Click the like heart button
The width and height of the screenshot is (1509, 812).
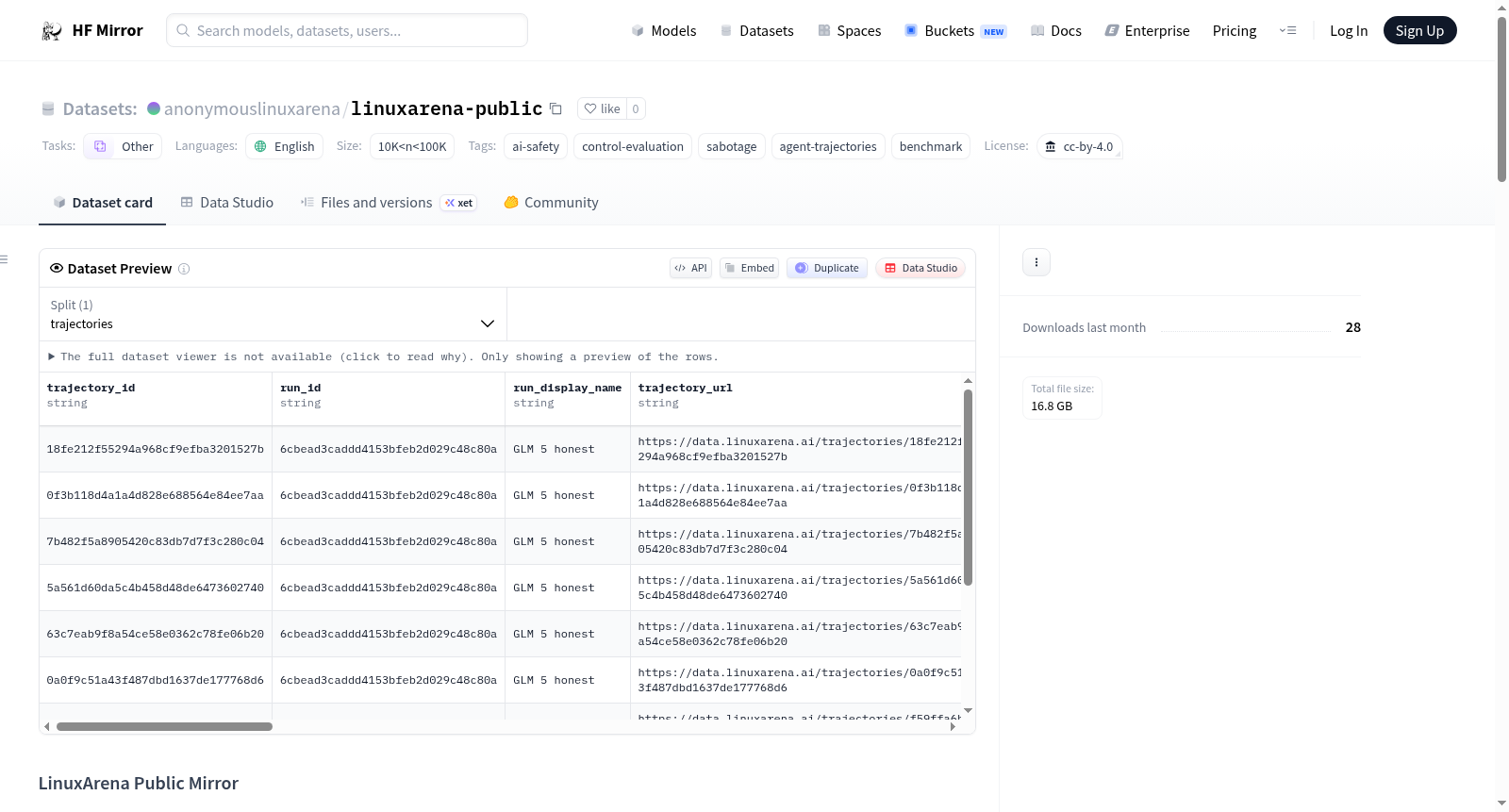point(602,108)
